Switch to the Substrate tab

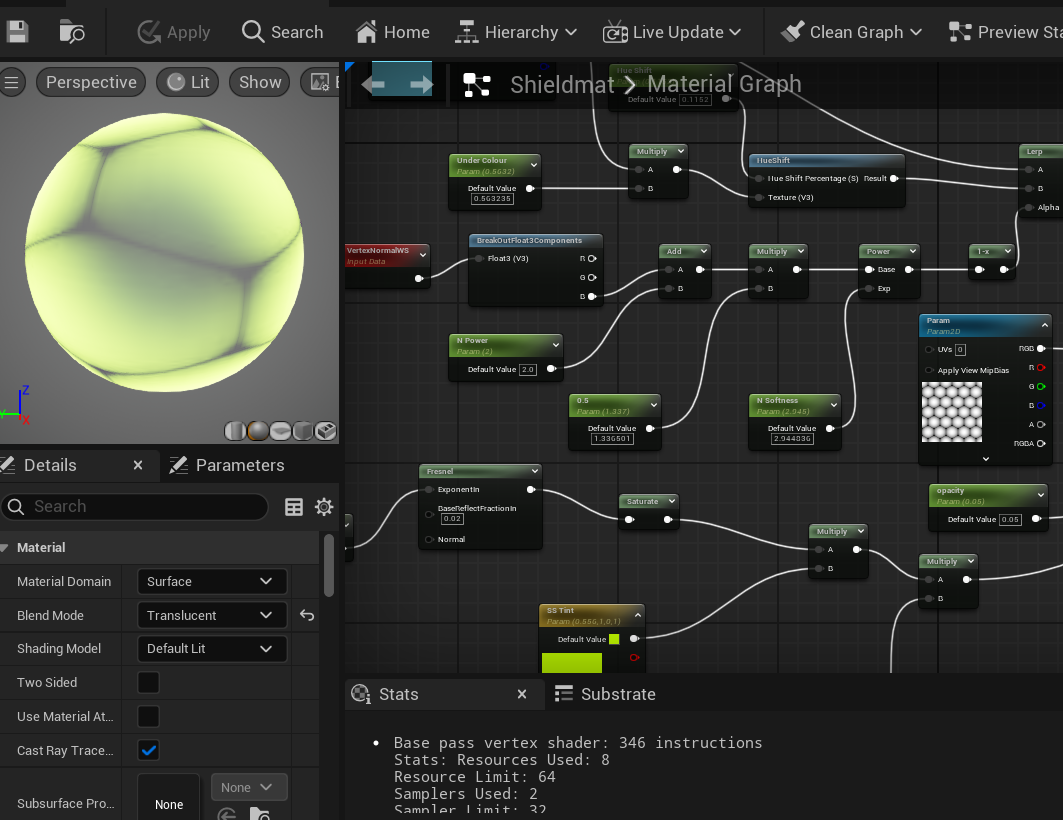click(605, 694)
